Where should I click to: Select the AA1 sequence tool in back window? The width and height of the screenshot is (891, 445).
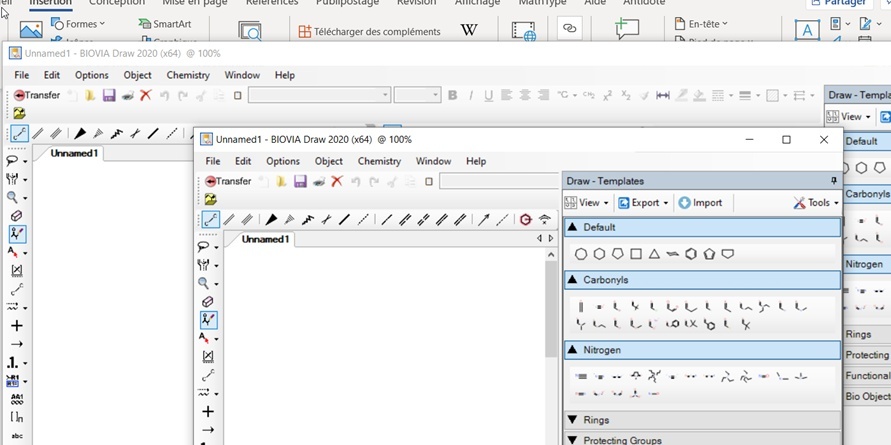click(x=17, y=399)
